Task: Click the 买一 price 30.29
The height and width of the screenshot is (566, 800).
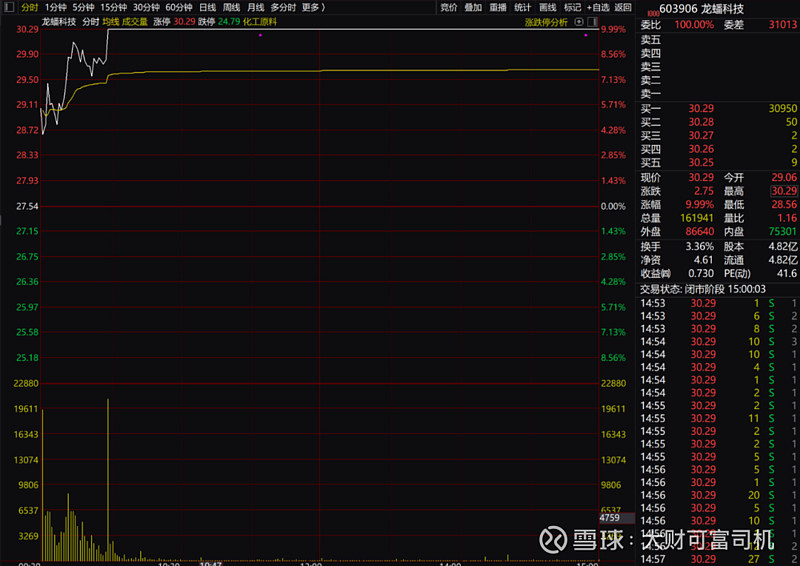Action: 701,108
